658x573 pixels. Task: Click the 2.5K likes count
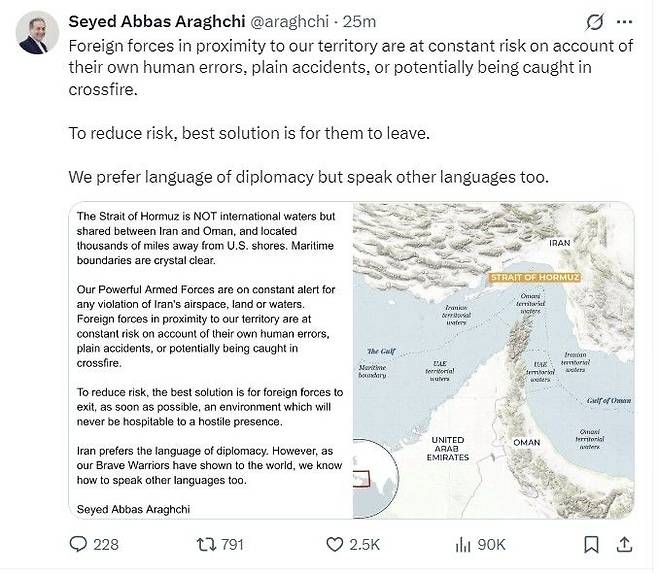tap(364, 544)
